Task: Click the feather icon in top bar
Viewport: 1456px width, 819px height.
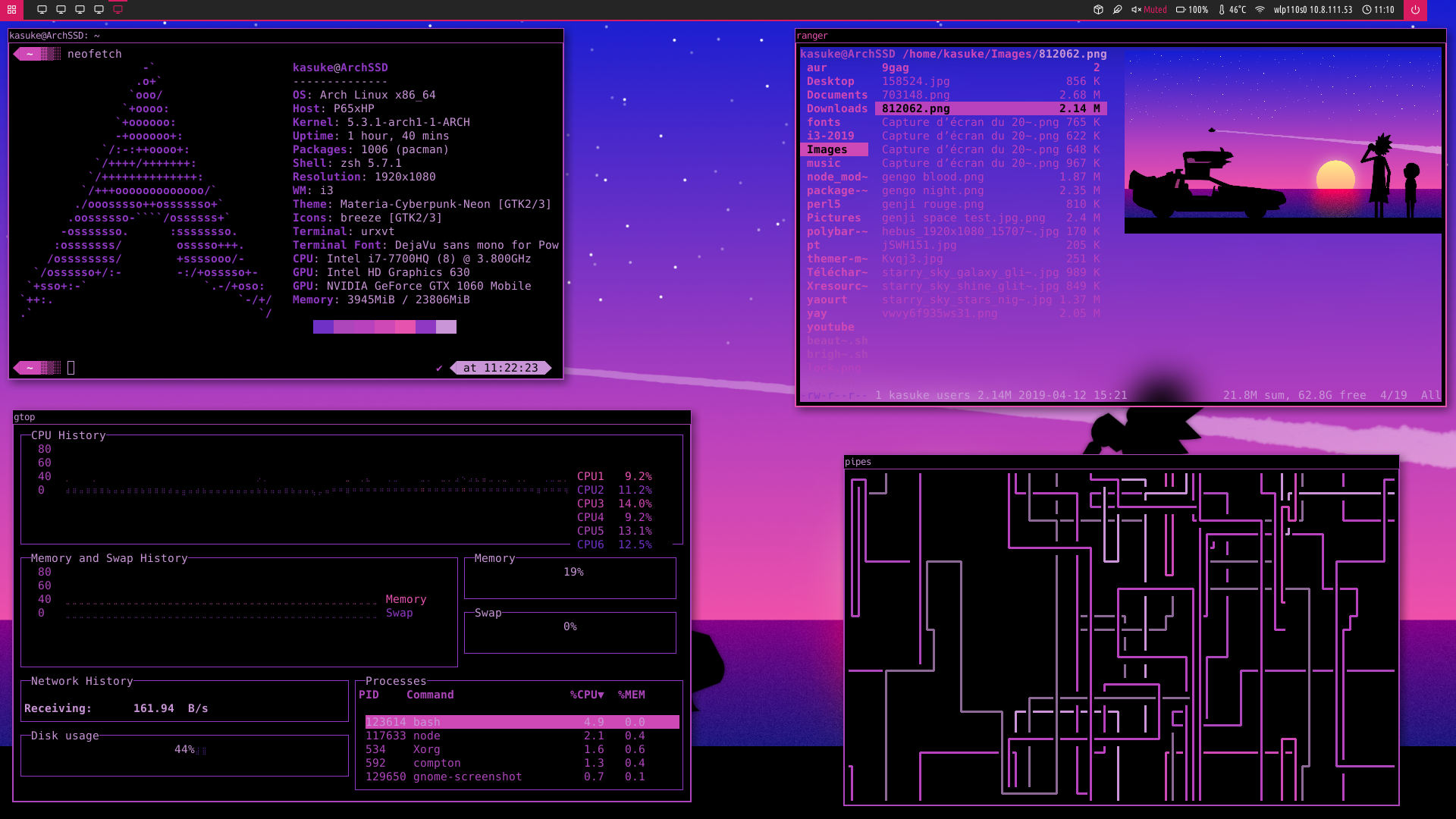Action: click(x=1117, y=10)
